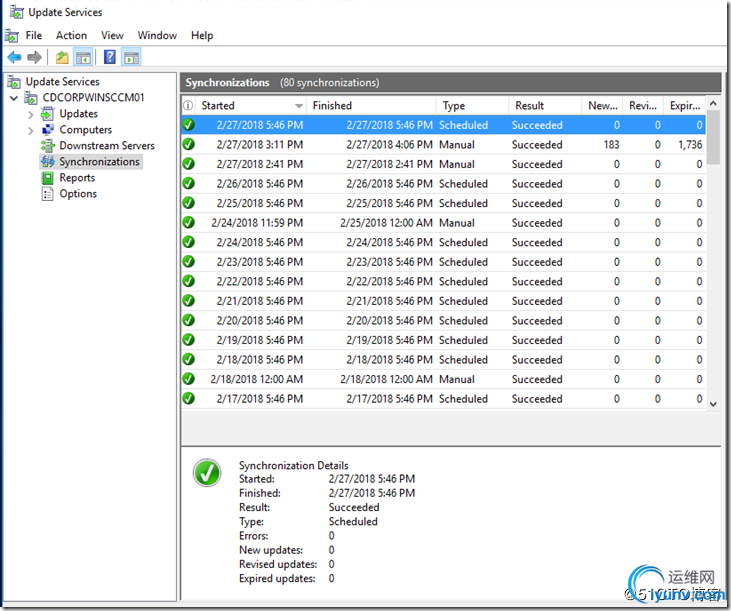This screenshot has width=731, height=611.
Task: Select the 2/23/2018 5:46 PM sync row
Action: coord(443,262)
